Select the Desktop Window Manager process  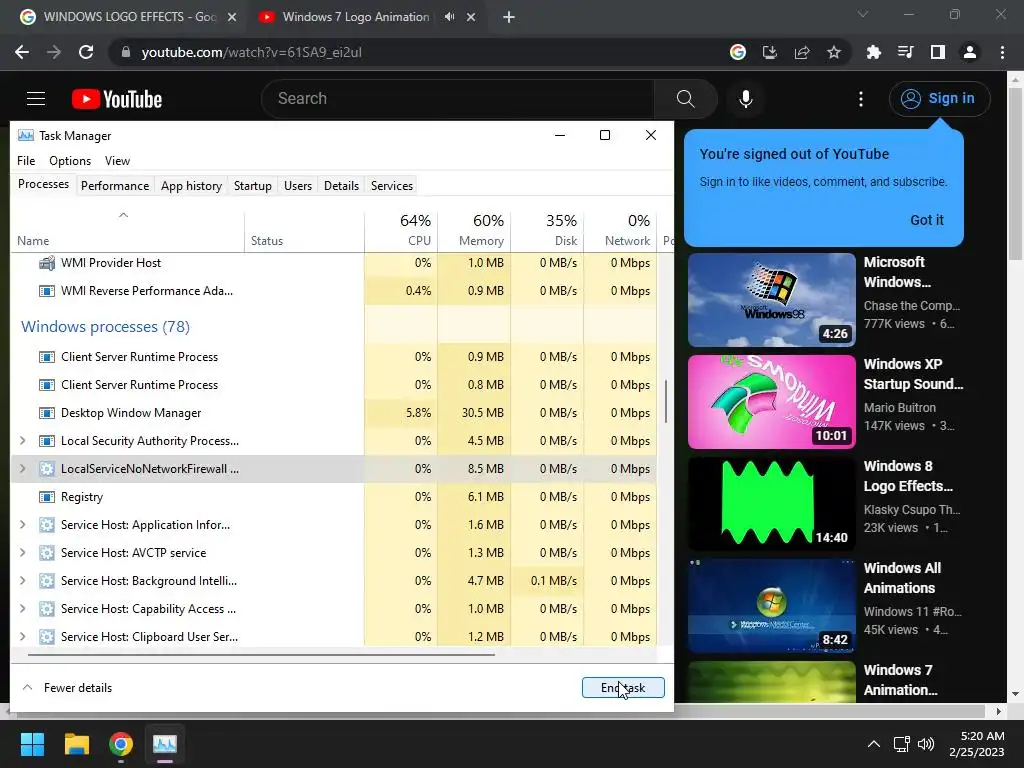coord(334,413)
